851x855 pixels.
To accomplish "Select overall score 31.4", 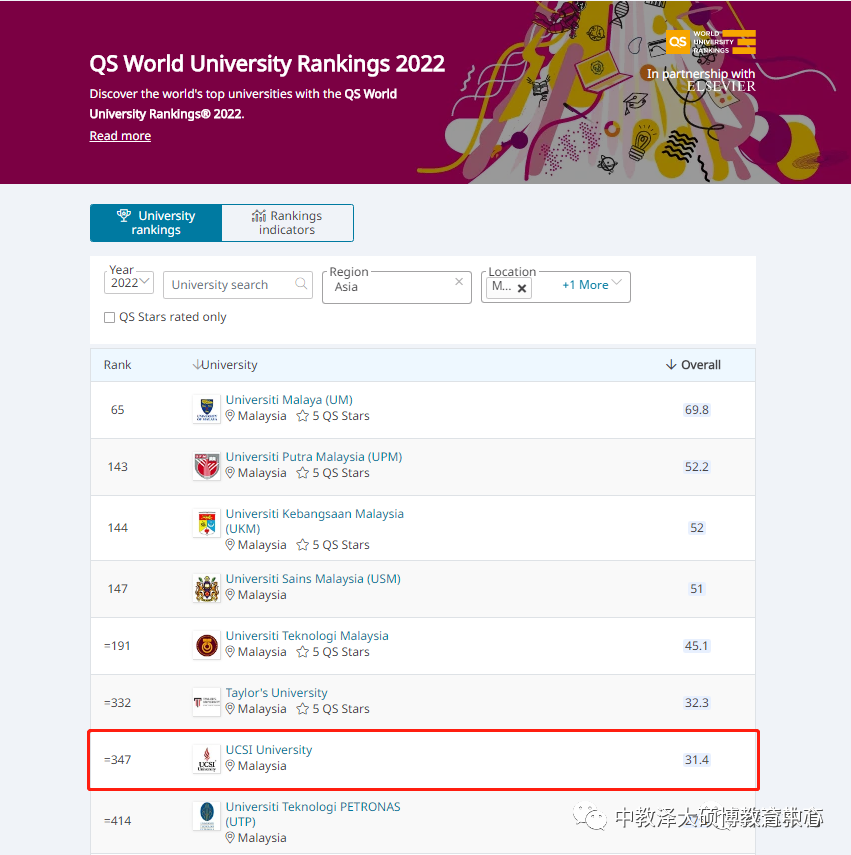I will click(697, 760).
